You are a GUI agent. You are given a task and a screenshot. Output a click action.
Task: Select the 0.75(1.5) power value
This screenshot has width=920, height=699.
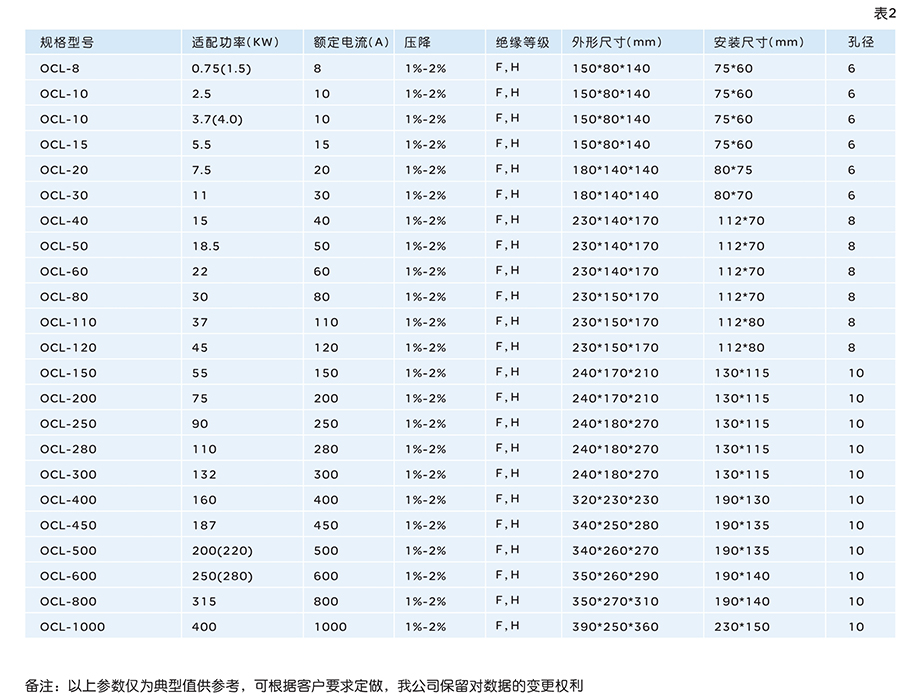[220, 68]
